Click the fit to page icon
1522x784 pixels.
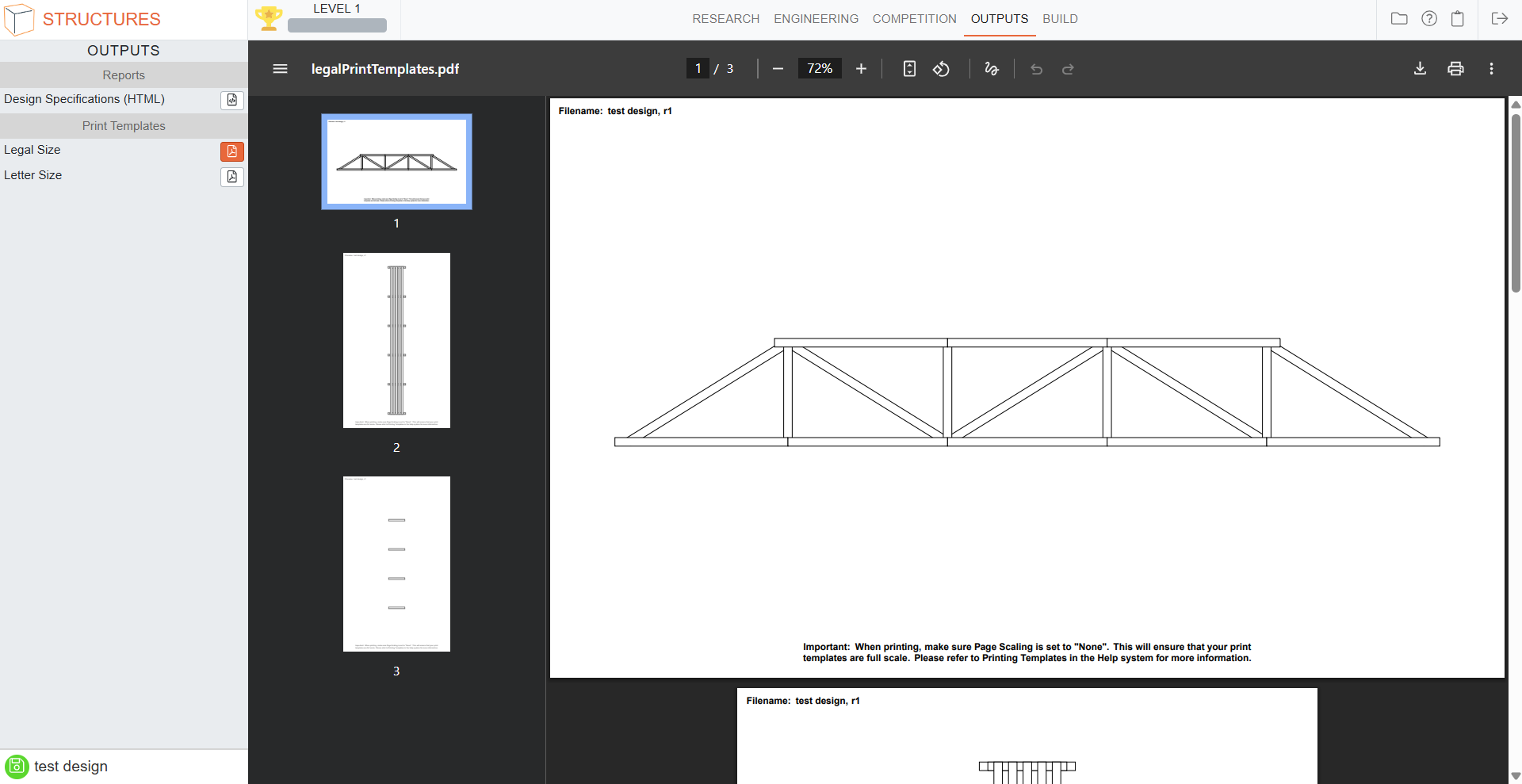coord(909,69)
